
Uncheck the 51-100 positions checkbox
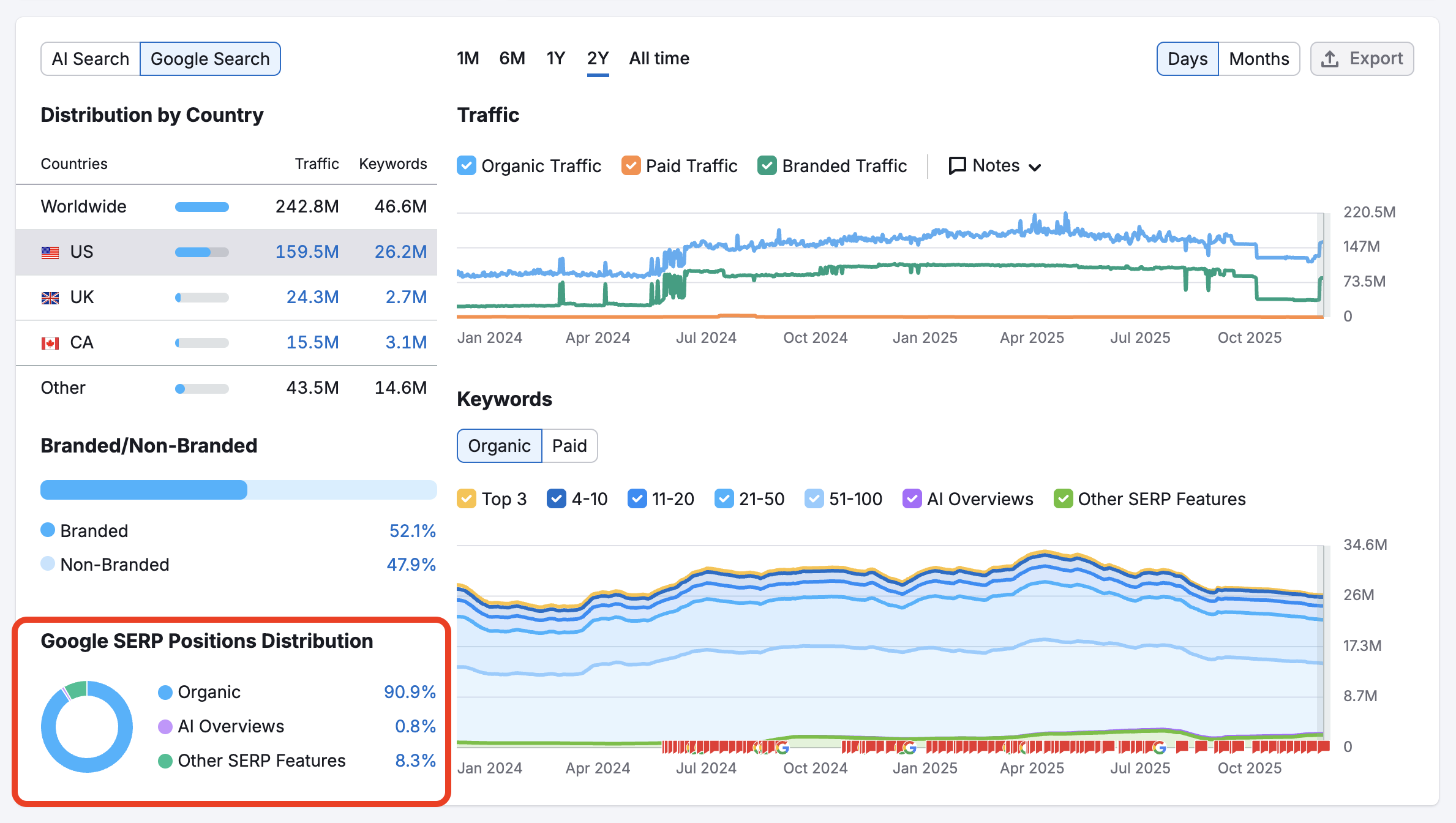point(814,498)
